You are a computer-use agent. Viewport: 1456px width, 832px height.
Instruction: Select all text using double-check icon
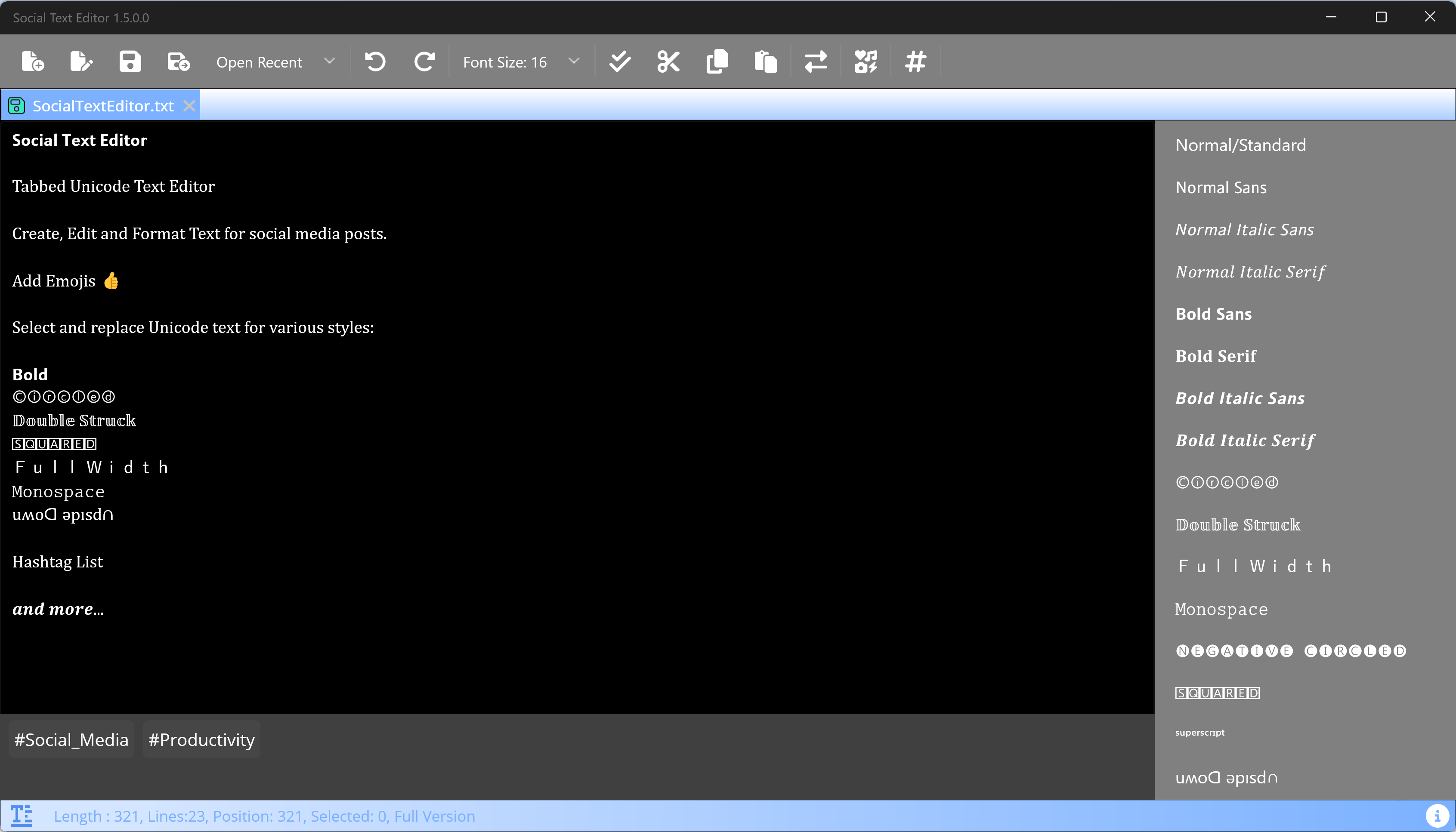(x=620, y=61)
